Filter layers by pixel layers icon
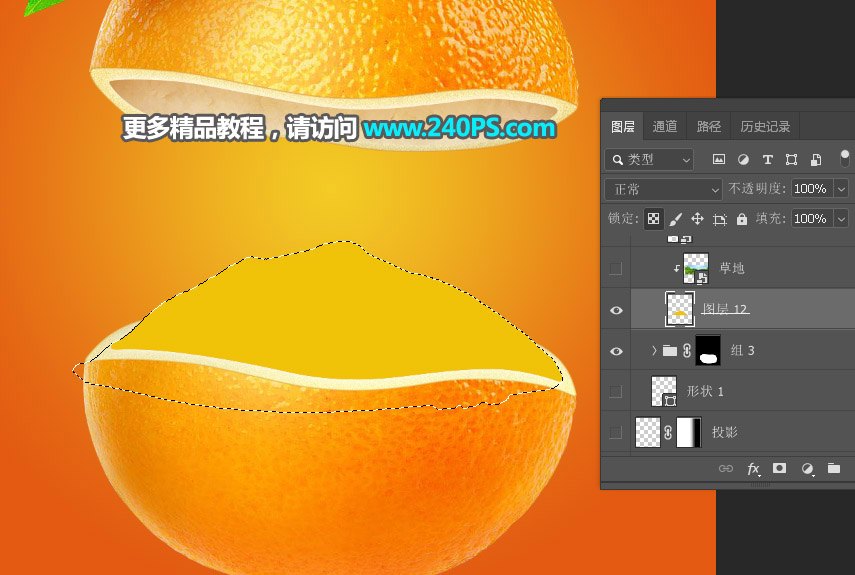This screenshot has height=575, width=855. [x=719, y=160]
